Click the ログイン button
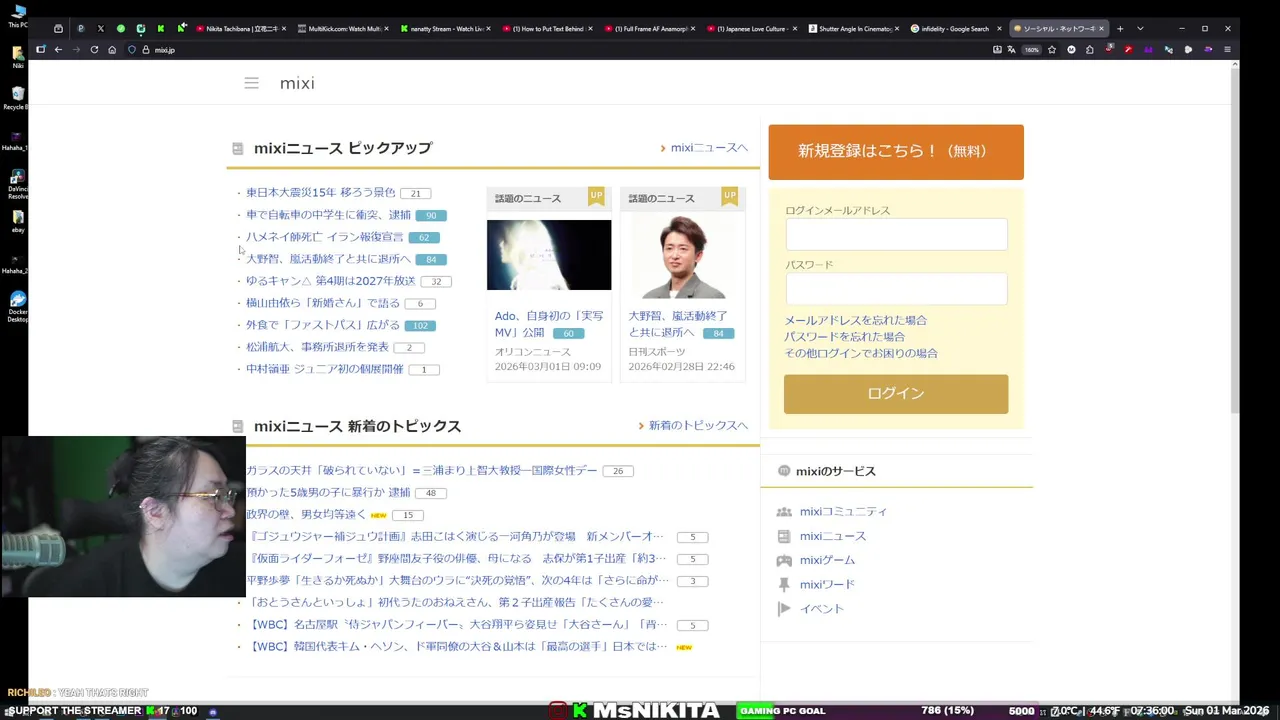This screenshot has width=1280, height=720. [x=896, y=394]
